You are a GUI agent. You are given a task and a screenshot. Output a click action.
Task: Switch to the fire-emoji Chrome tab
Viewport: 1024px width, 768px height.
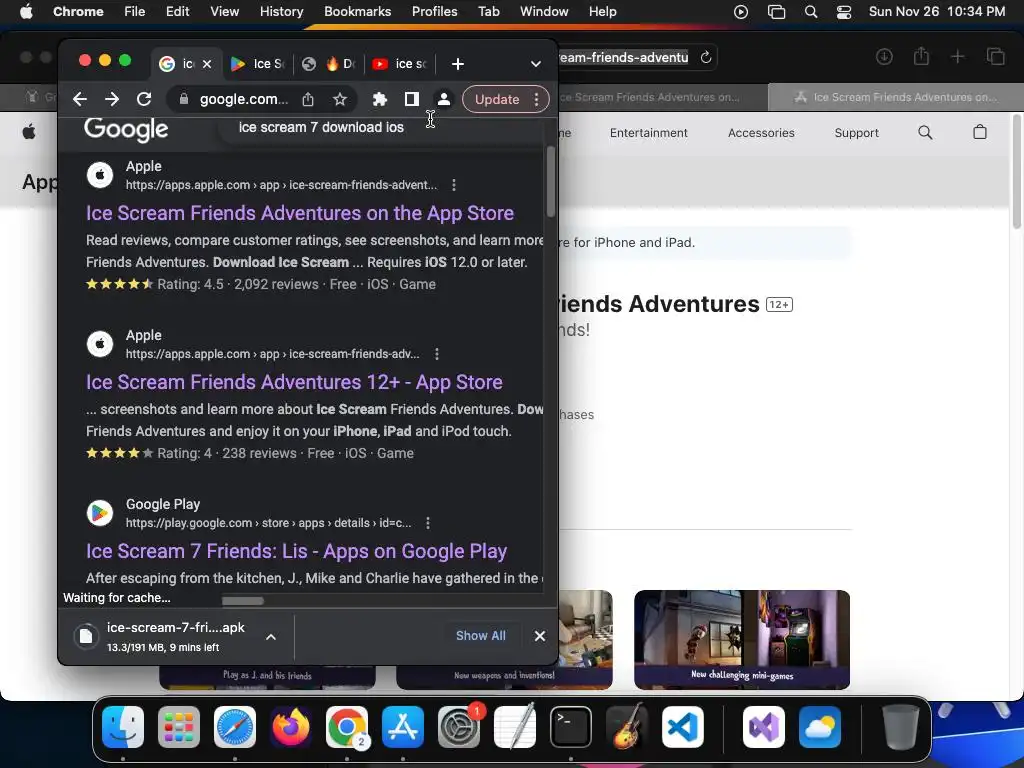click(330, 64)
